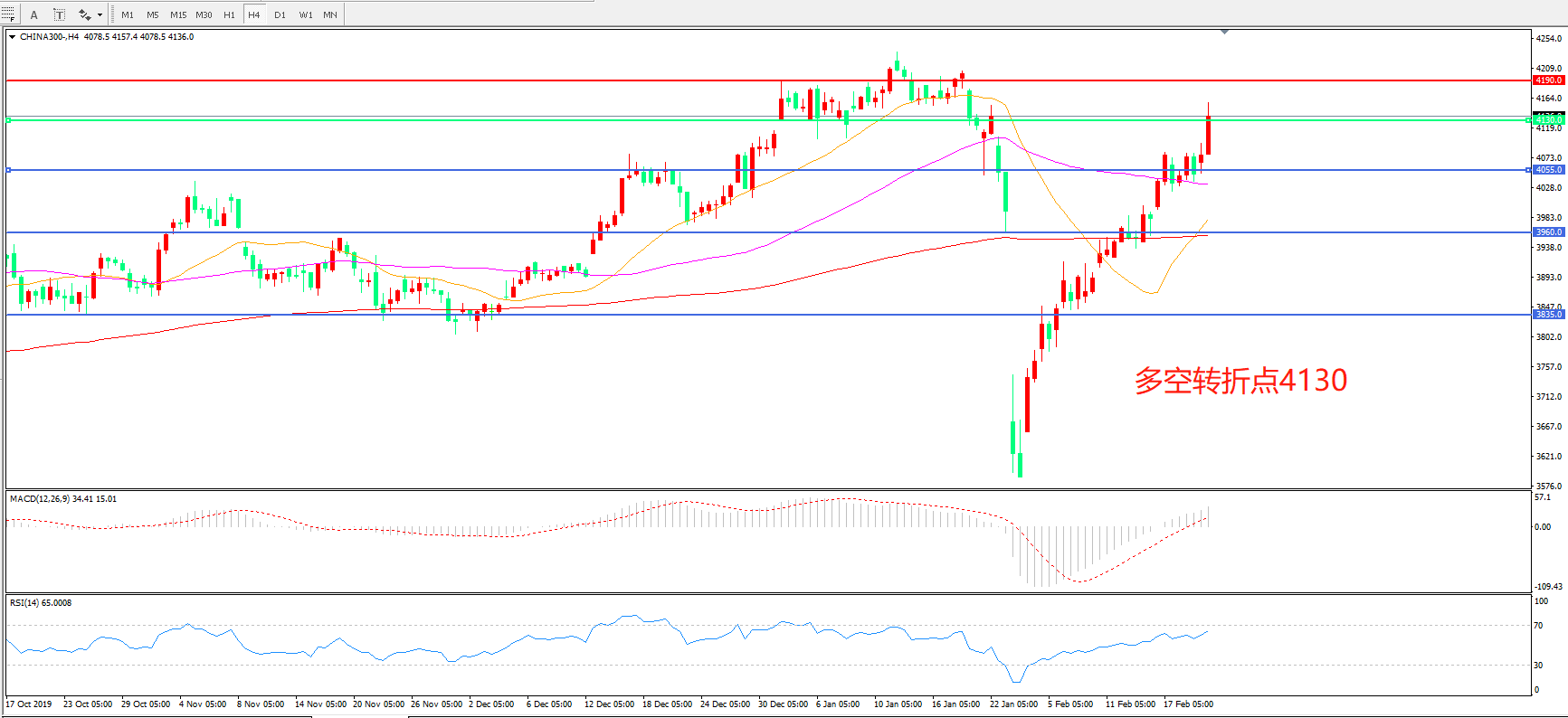Click the Arrows objects tool icon
This screenshot has height=718, width=1568.
[x=84, y=14]
